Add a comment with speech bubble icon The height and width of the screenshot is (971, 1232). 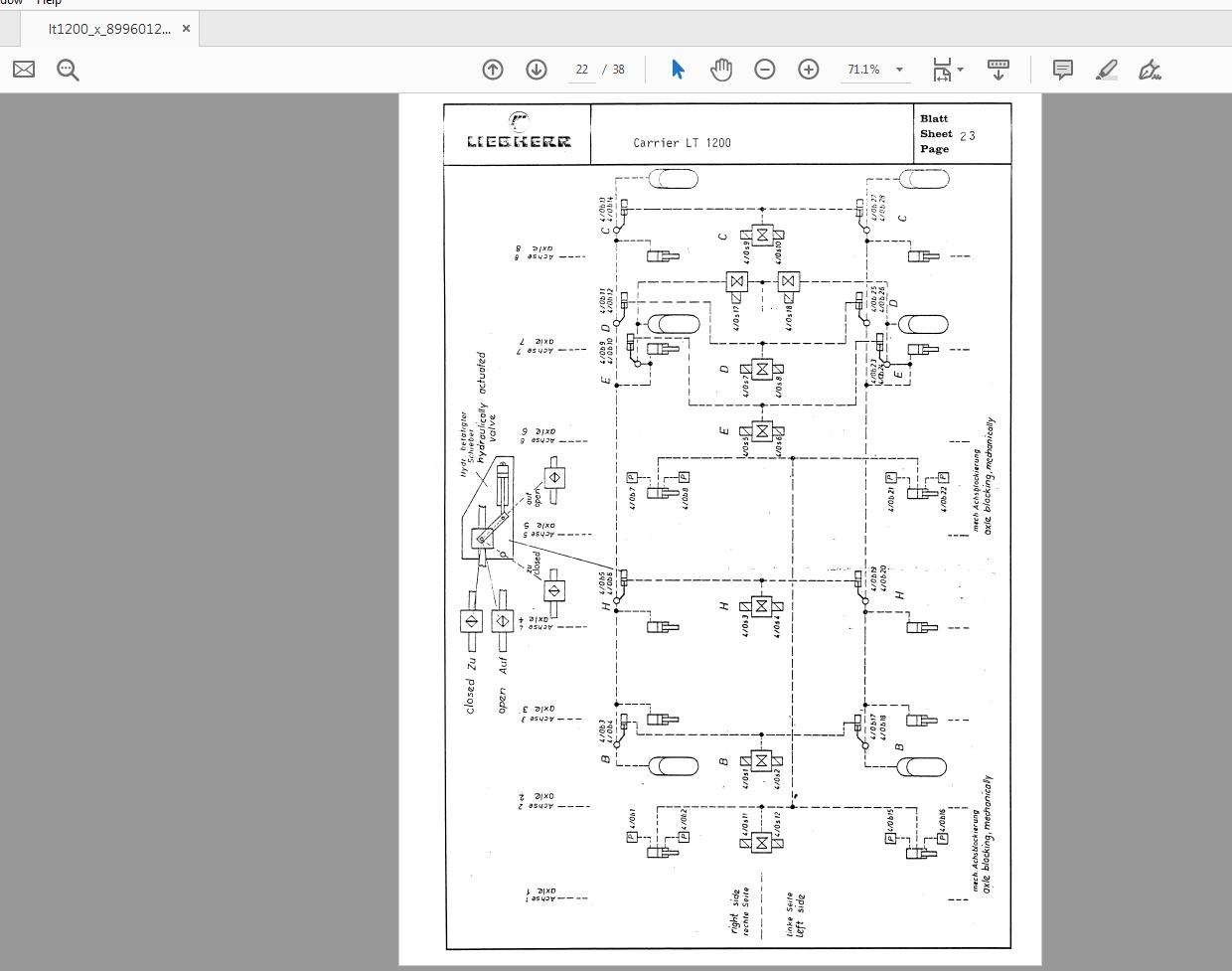[1063, 70]
